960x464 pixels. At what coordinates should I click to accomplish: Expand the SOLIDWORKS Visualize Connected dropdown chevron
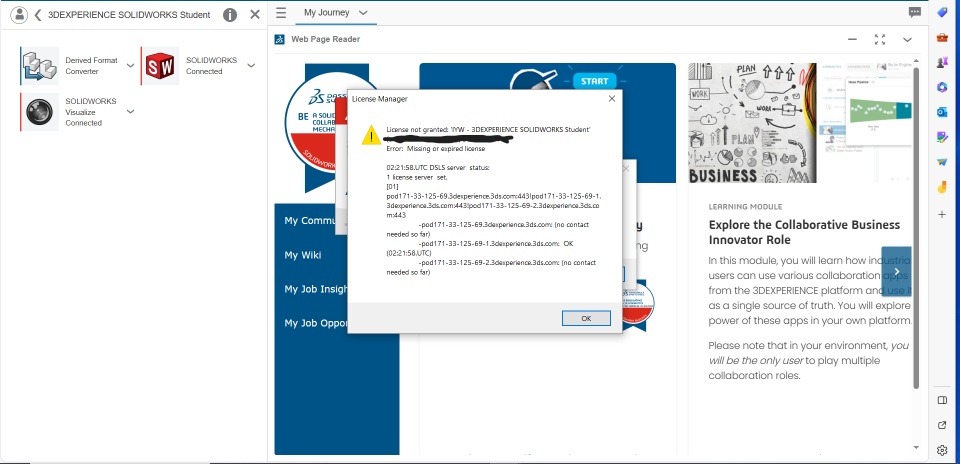coord(130,111)
